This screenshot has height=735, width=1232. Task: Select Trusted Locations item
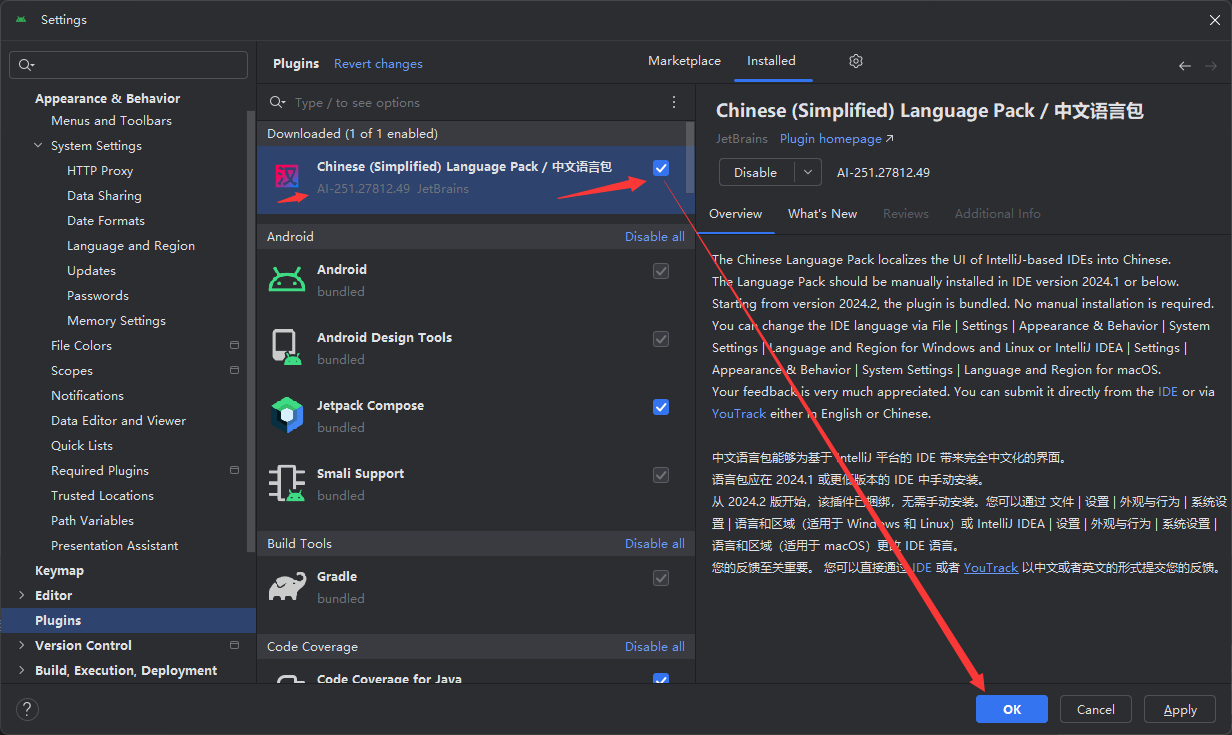[102, 496]
